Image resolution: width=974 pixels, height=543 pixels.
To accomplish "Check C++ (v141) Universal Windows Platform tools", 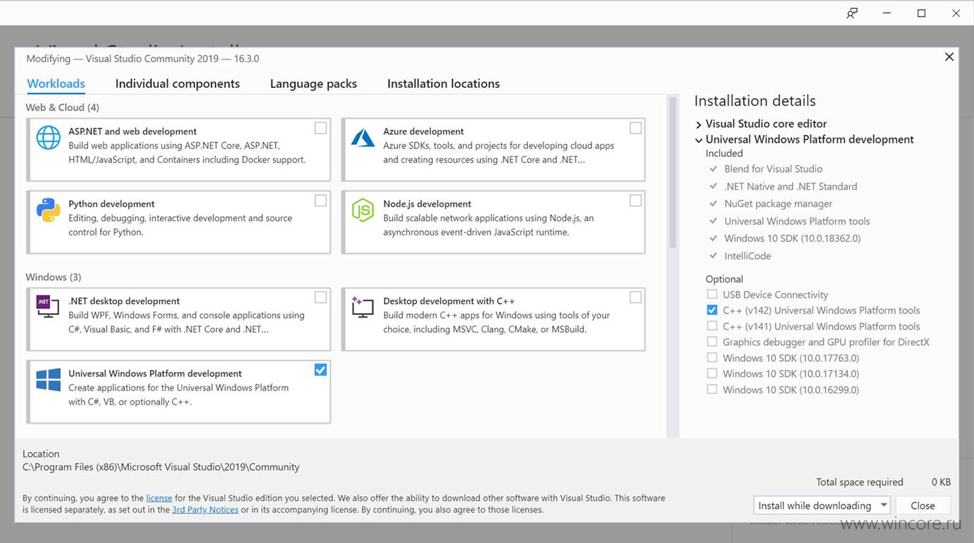I will click(712, 326).
